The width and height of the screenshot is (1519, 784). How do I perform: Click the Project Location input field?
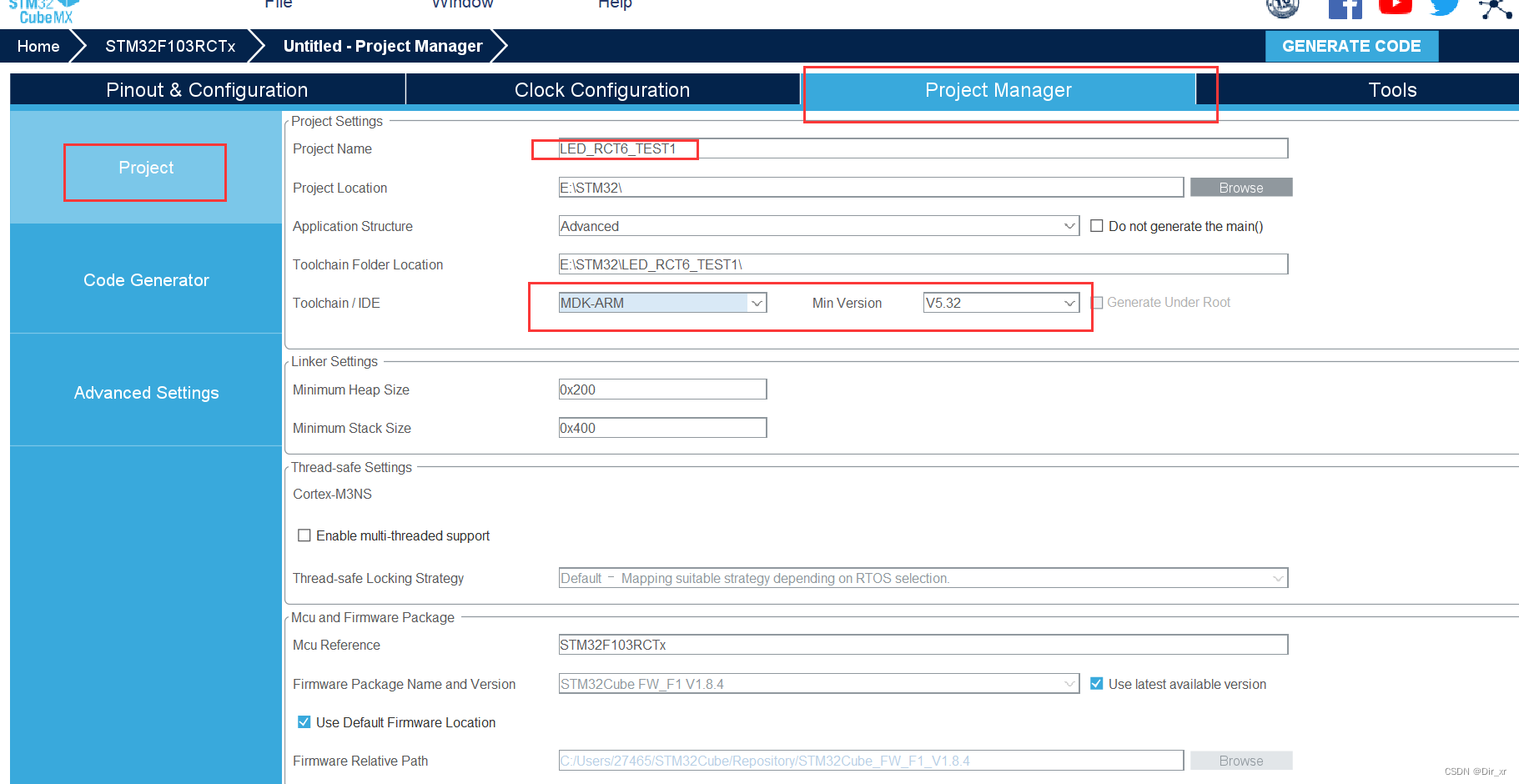tap(871, 188)
